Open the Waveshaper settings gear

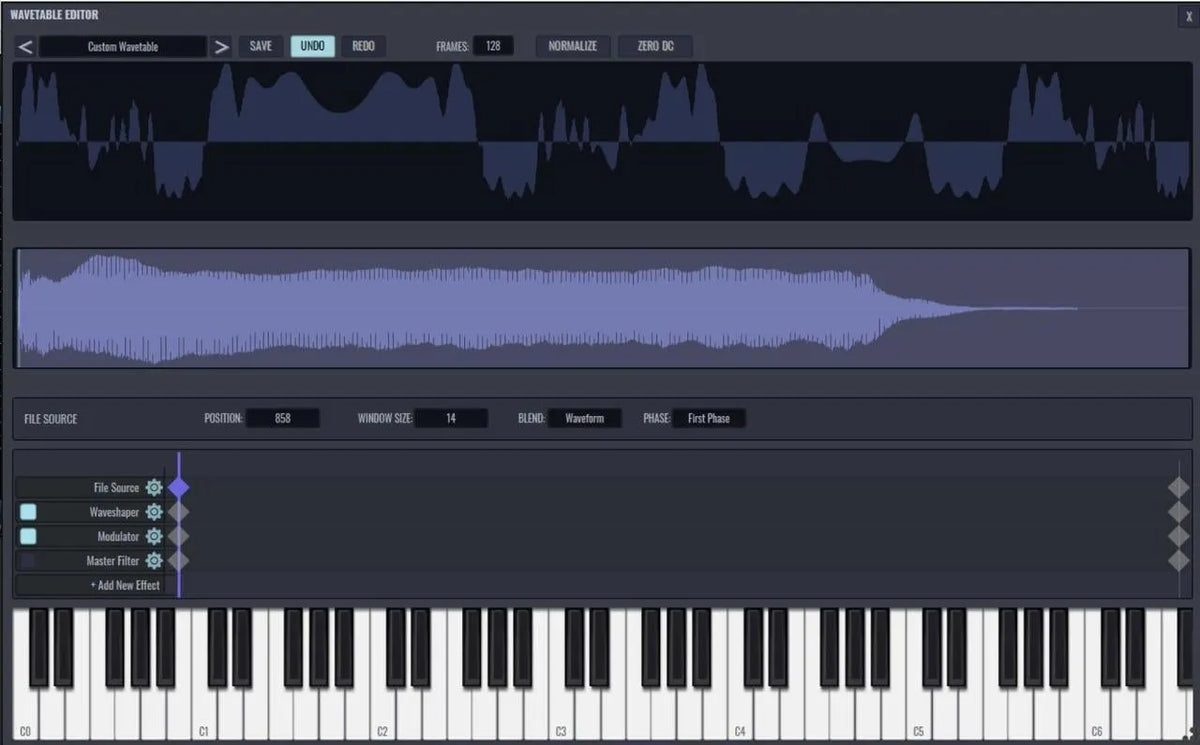point(154,511)
